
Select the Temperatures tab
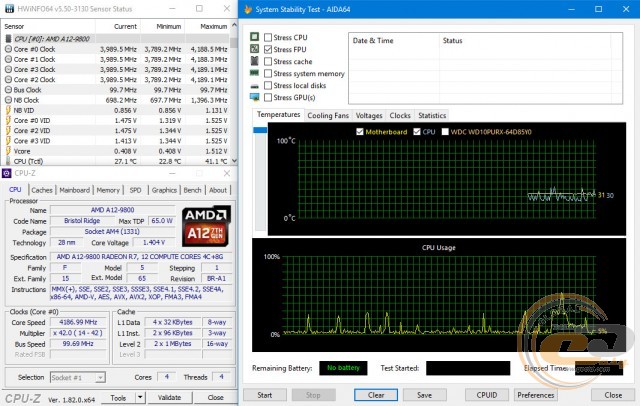click(x=278, y=115)
